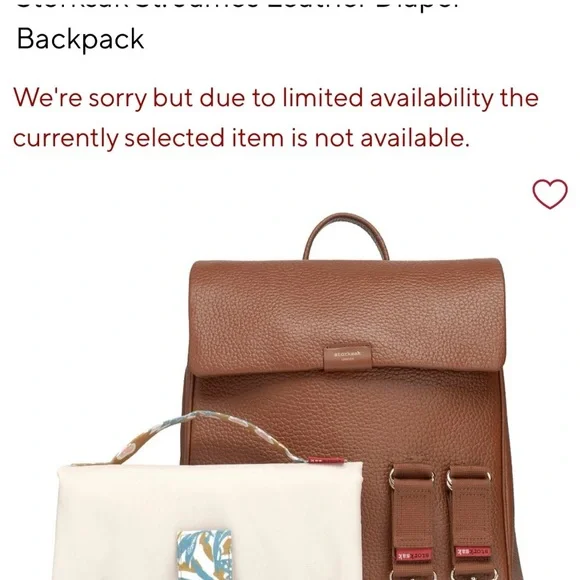The image size is (580, 580).
Task: Add backpack to favorites with heart icon
Action: 550,194
